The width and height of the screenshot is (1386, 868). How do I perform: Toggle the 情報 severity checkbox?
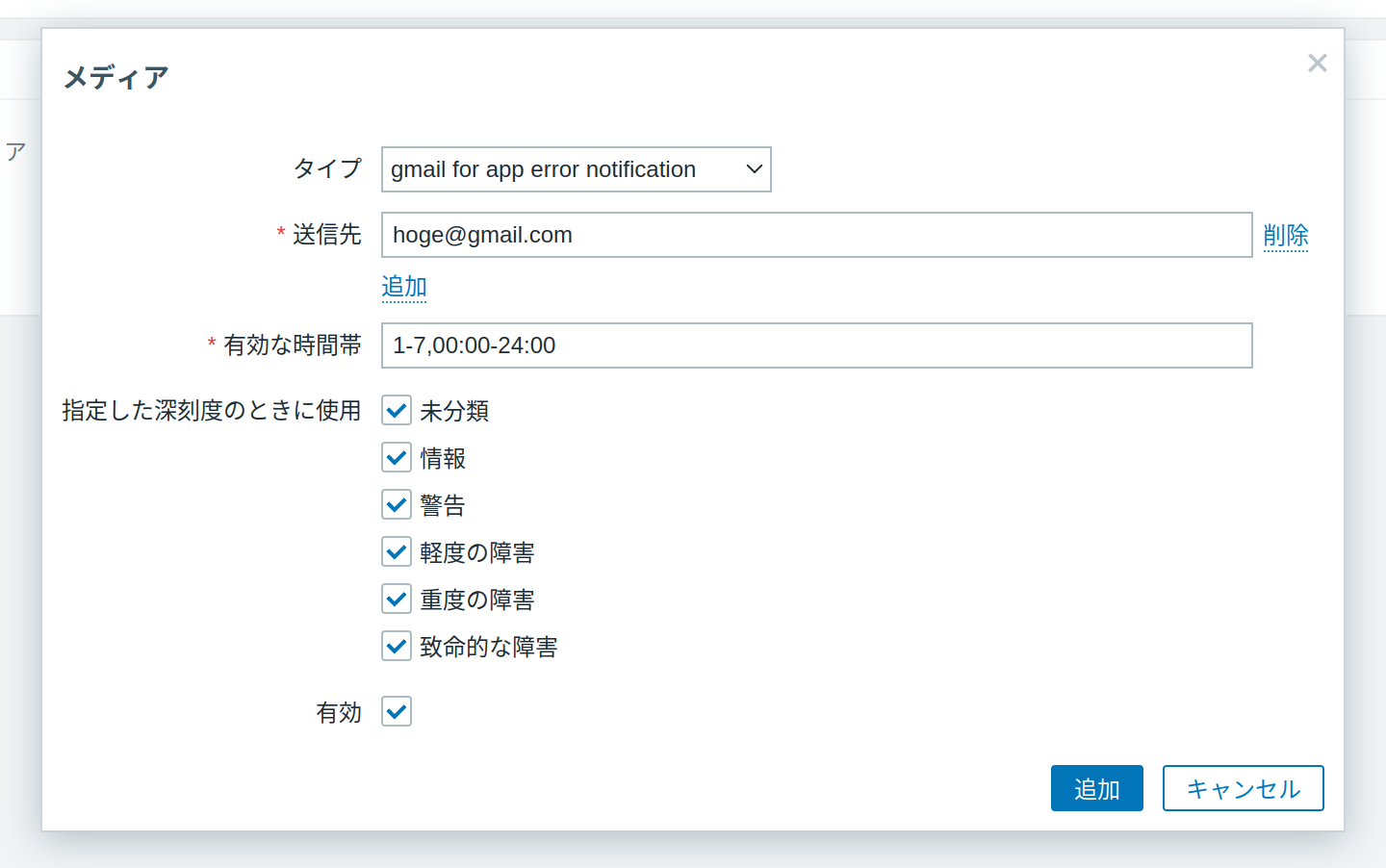tap(397, 457)
